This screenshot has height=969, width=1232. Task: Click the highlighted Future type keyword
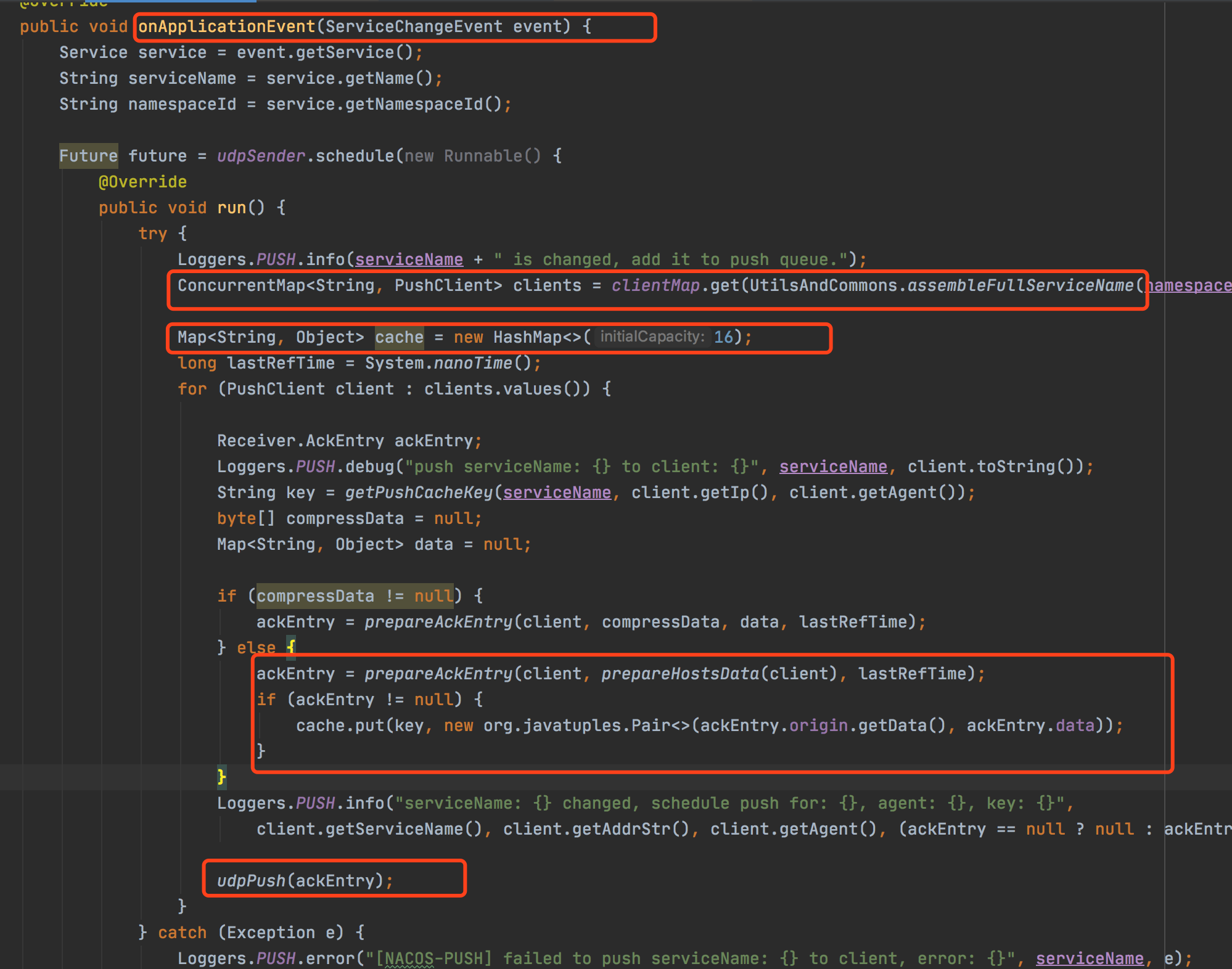(x=88, y=156)
